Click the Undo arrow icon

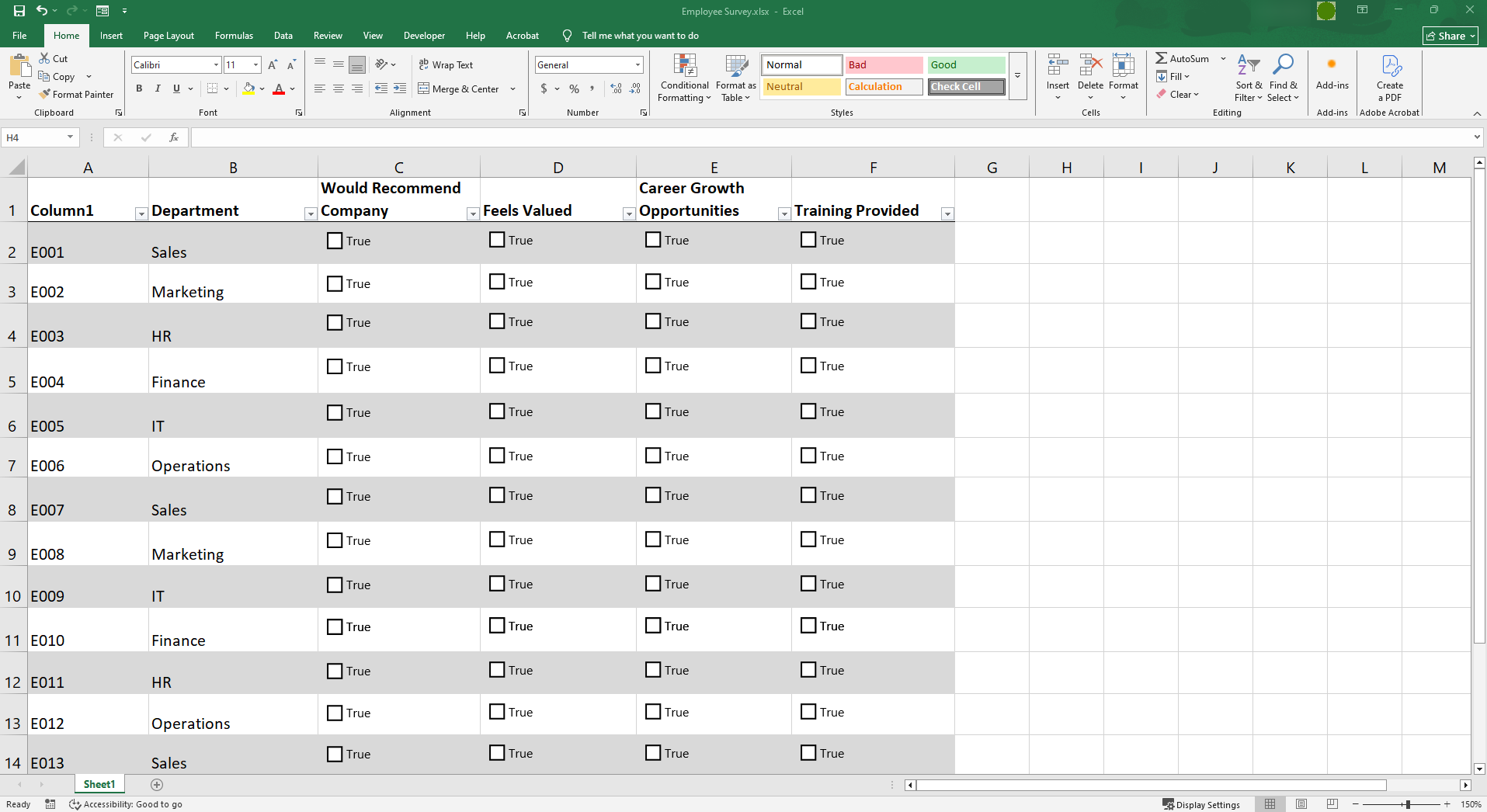pos(42,11)
